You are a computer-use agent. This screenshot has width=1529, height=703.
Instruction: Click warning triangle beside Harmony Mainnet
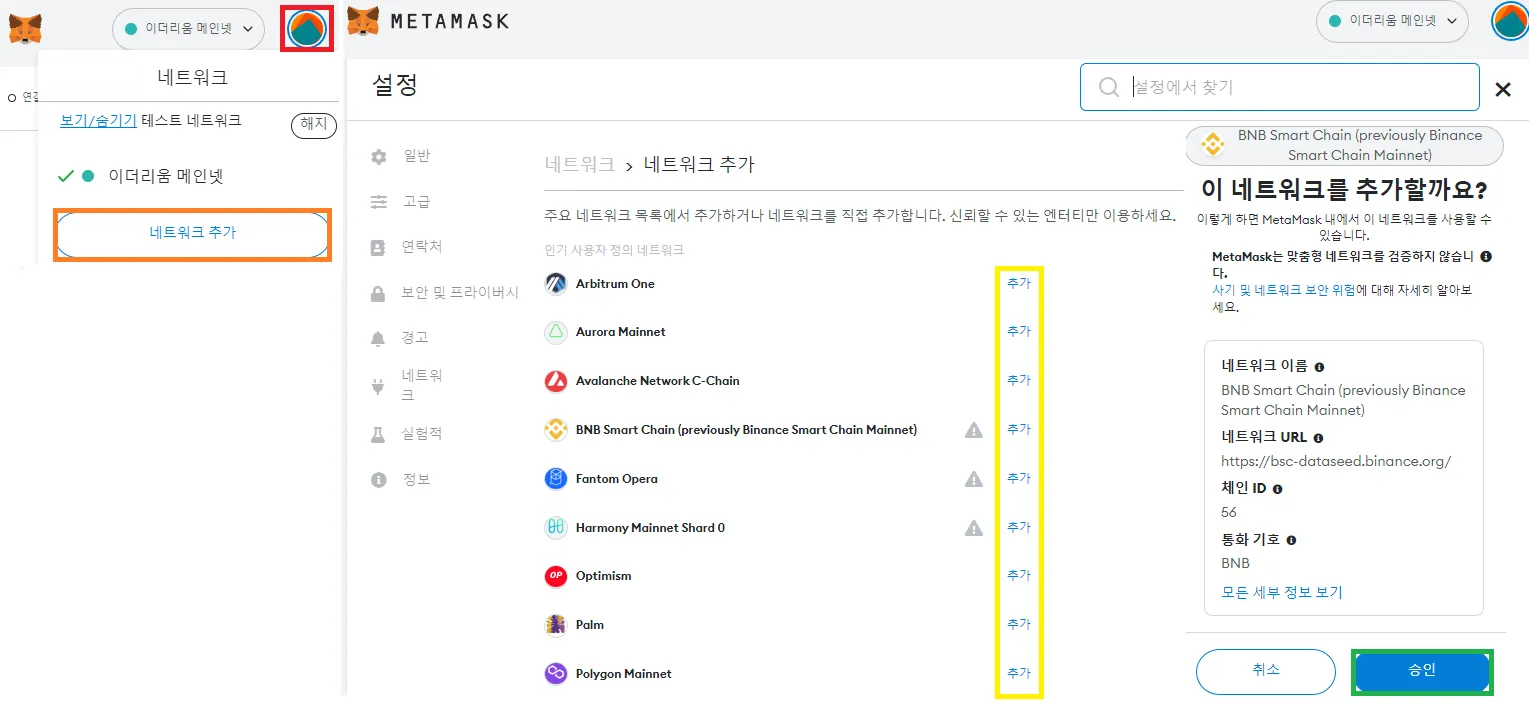point(974,528)
